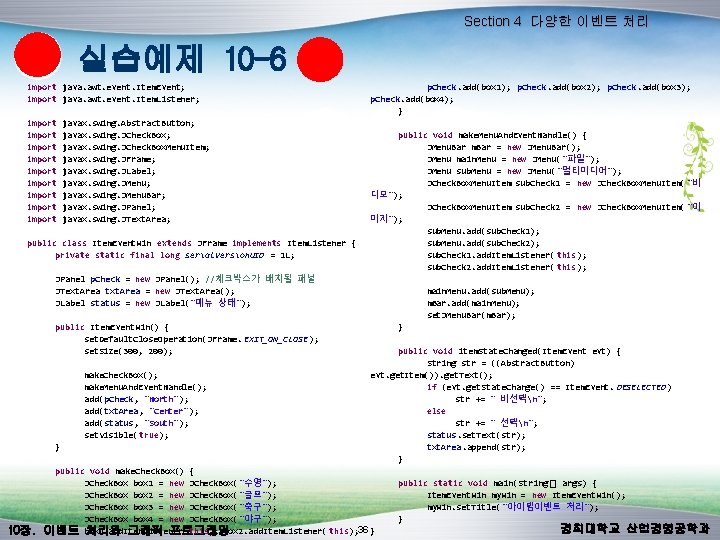
Task: Click the str += " 선택\n"; line
Action: click(x=496, y=423)
